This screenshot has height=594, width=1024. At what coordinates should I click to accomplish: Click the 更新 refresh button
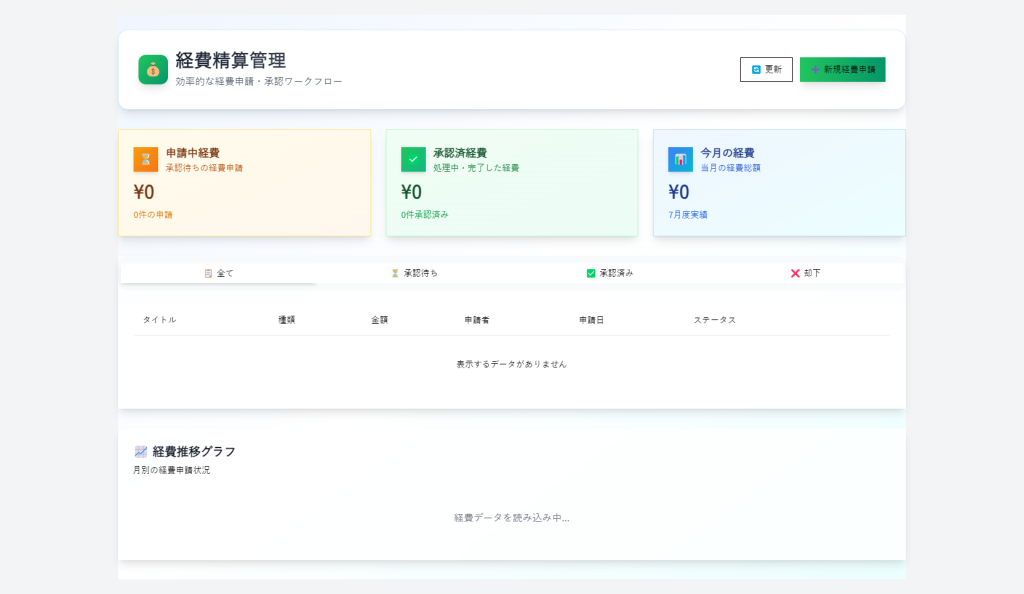[766, 70]
